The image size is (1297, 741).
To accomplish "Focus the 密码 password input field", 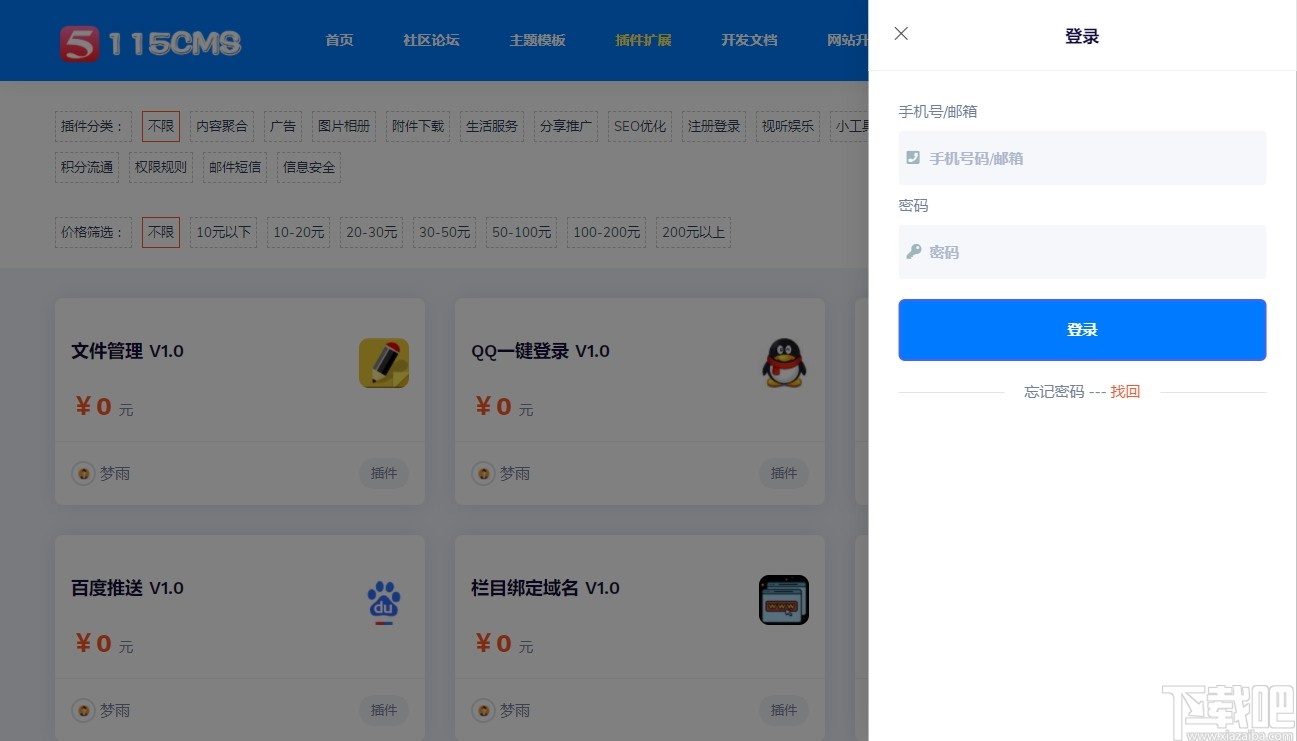I will (1082, 252).
